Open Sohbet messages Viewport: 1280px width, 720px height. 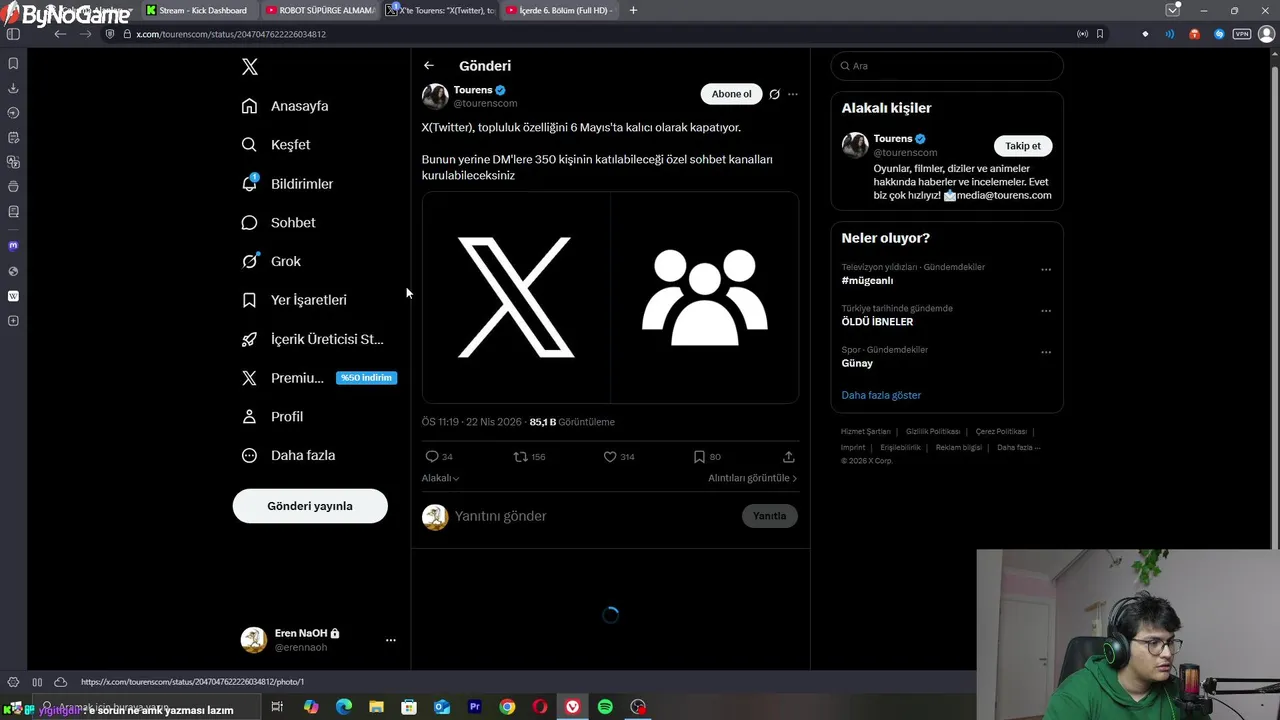[x=279, y=223]
